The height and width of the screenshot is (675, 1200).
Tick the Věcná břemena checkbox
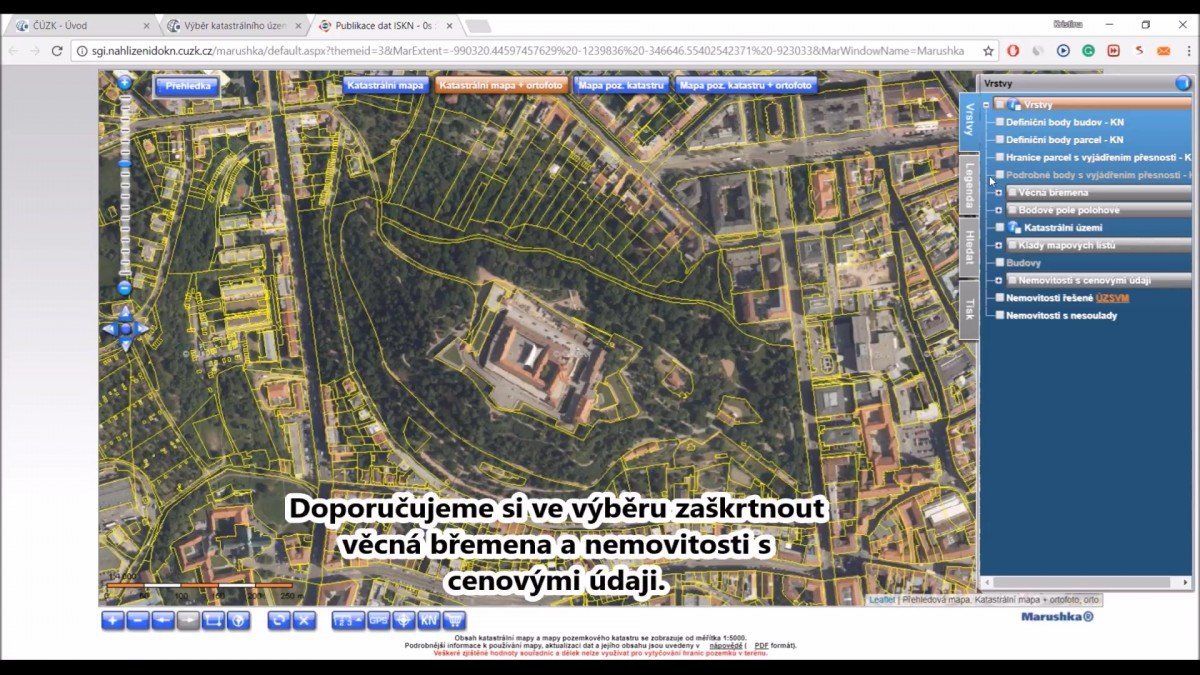click(x=1012, y=192)
